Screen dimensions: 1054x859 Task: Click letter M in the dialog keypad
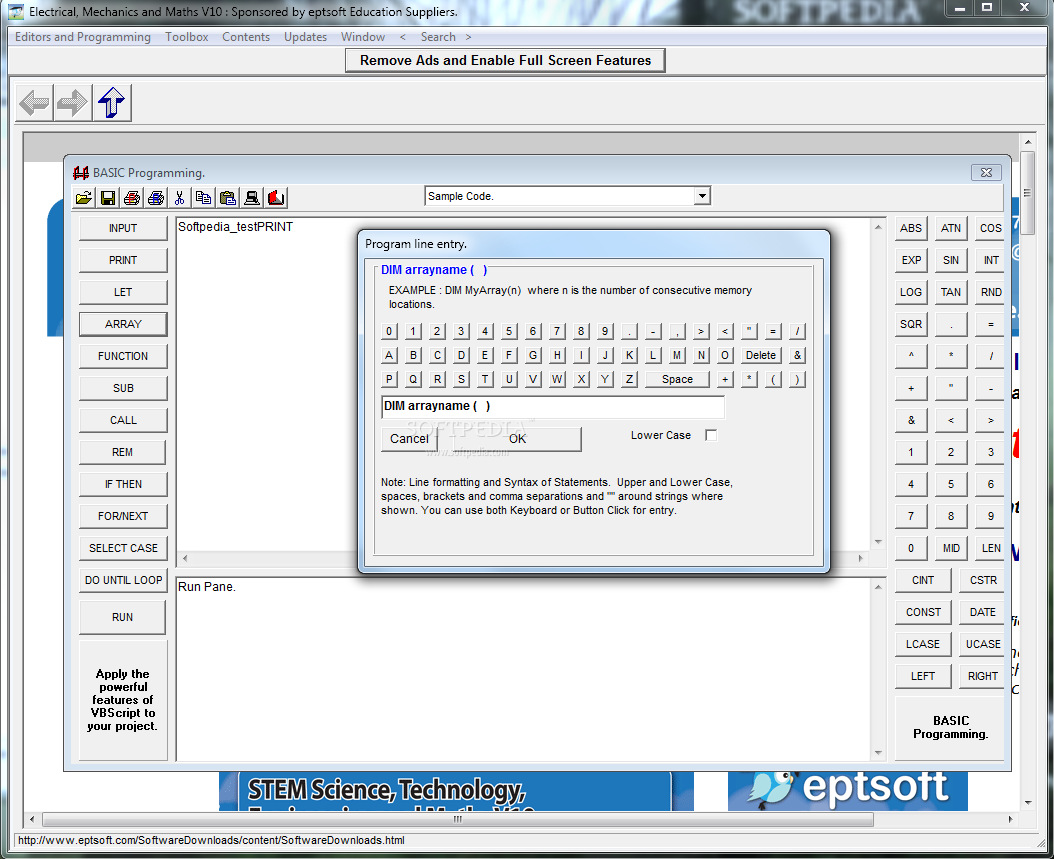(x=677, y=355)
